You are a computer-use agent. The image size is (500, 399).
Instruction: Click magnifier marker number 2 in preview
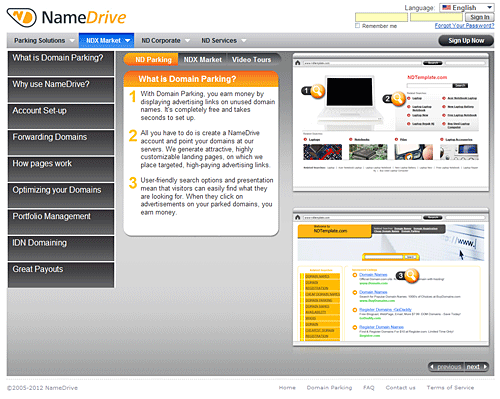pos(394,99)
